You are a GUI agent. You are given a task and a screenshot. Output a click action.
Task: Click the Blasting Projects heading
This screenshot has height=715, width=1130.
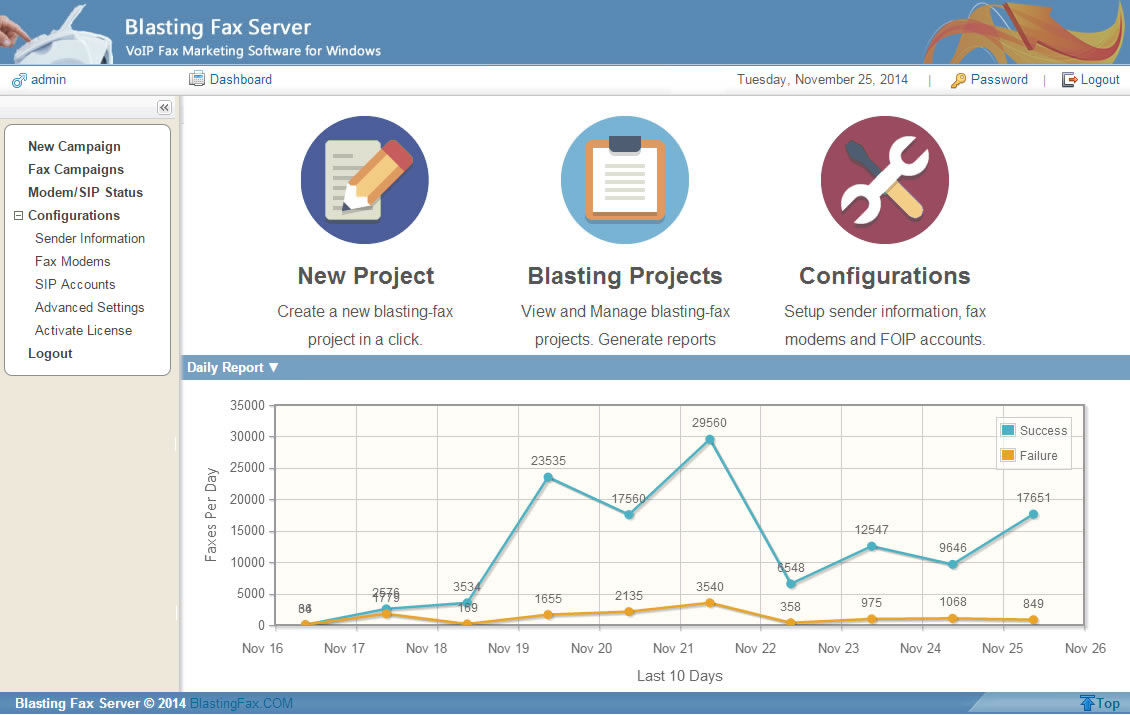coord(625,276)
